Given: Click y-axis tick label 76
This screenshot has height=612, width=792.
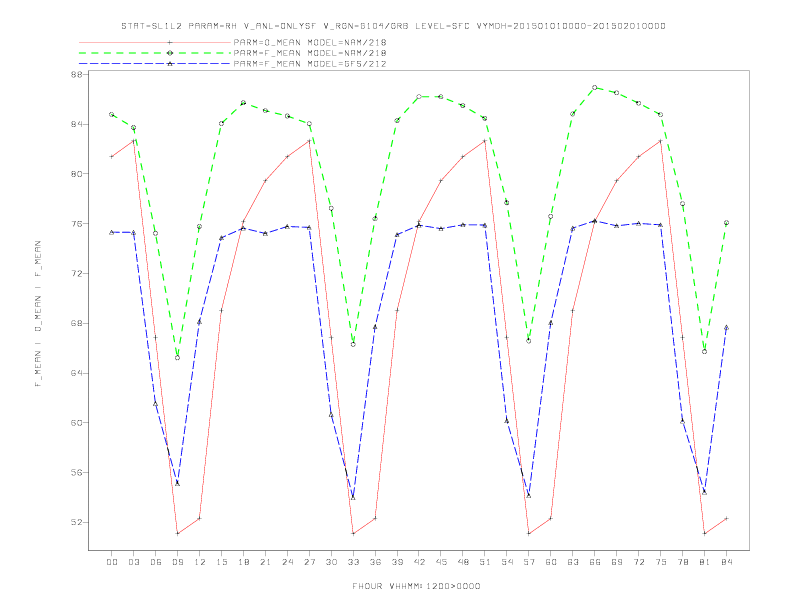Looking at the screenshot, I should coord(79,224).
